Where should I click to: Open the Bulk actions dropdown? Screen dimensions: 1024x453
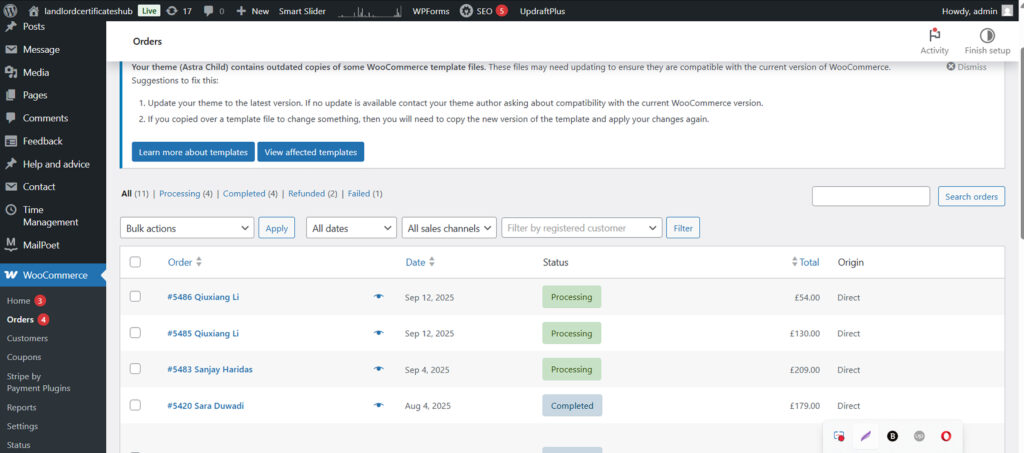click(x=186, y=228)
